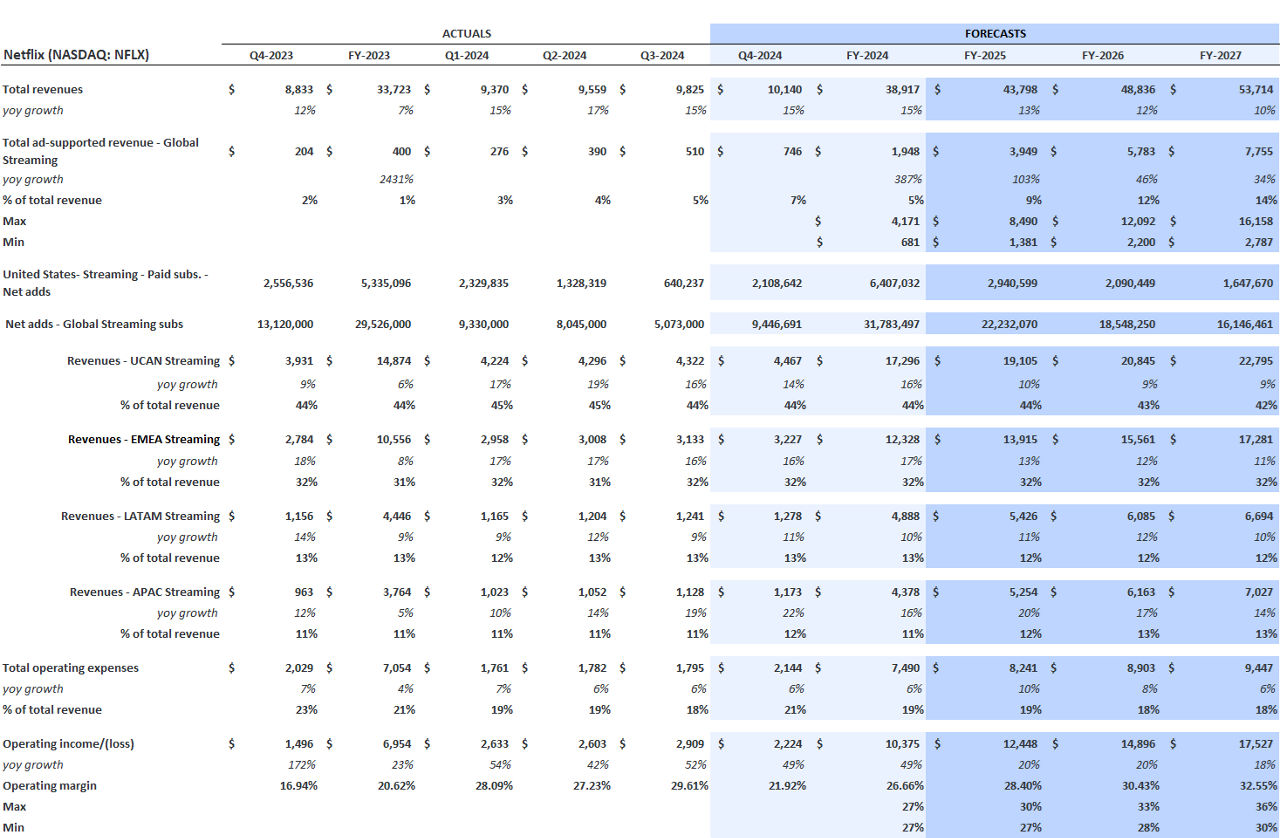Click the Q4-2024 column header
The height and width of the screenshot is (838, 1280).
tap(760, 56)
